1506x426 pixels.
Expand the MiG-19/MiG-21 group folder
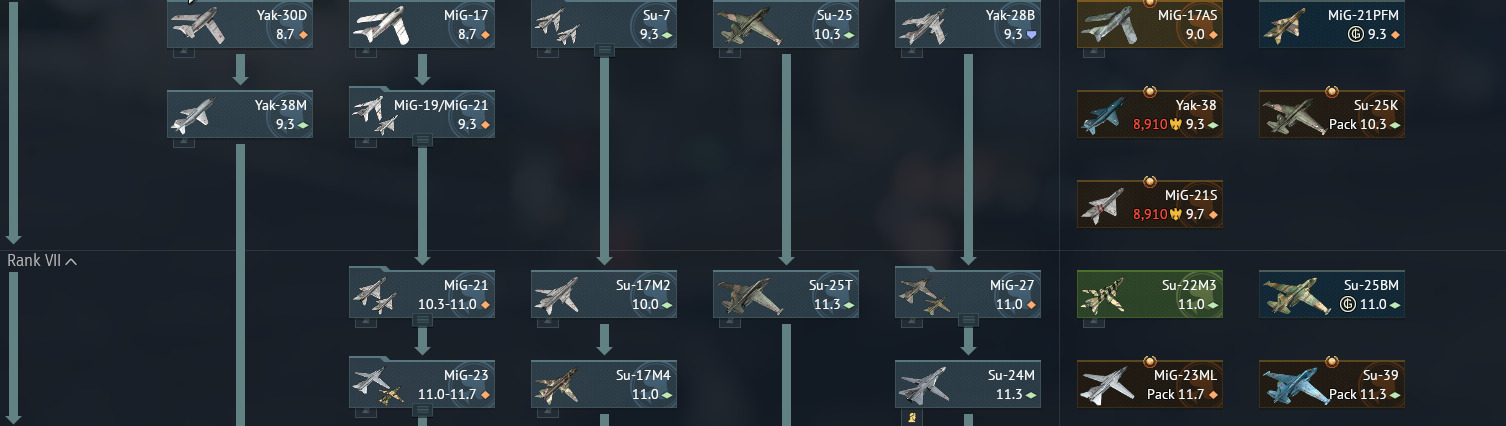coord(422,114)
